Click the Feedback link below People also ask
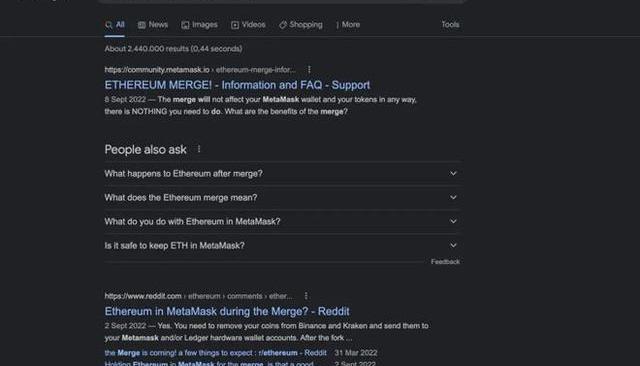640x366 pixels. pos(445,262)
